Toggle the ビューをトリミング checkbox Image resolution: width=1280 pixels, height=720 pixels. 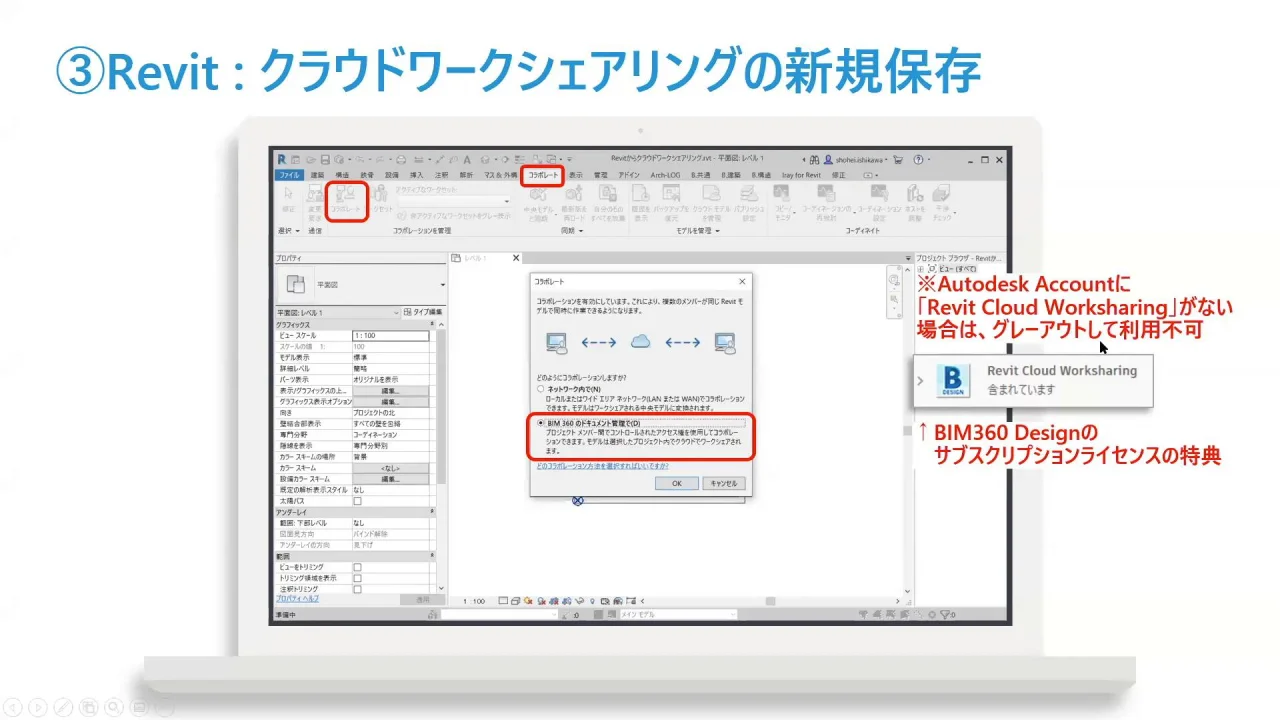[x=357, y=566]
